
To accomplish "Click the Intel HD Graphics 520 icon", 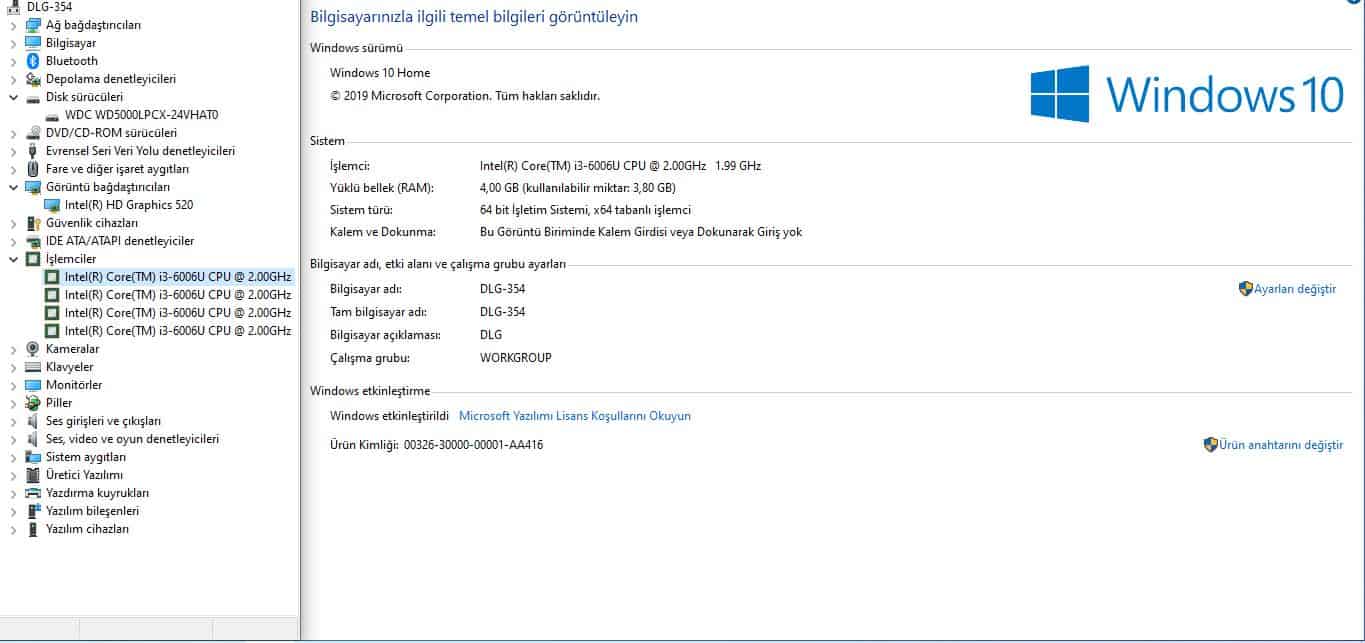I will [52, 205].
